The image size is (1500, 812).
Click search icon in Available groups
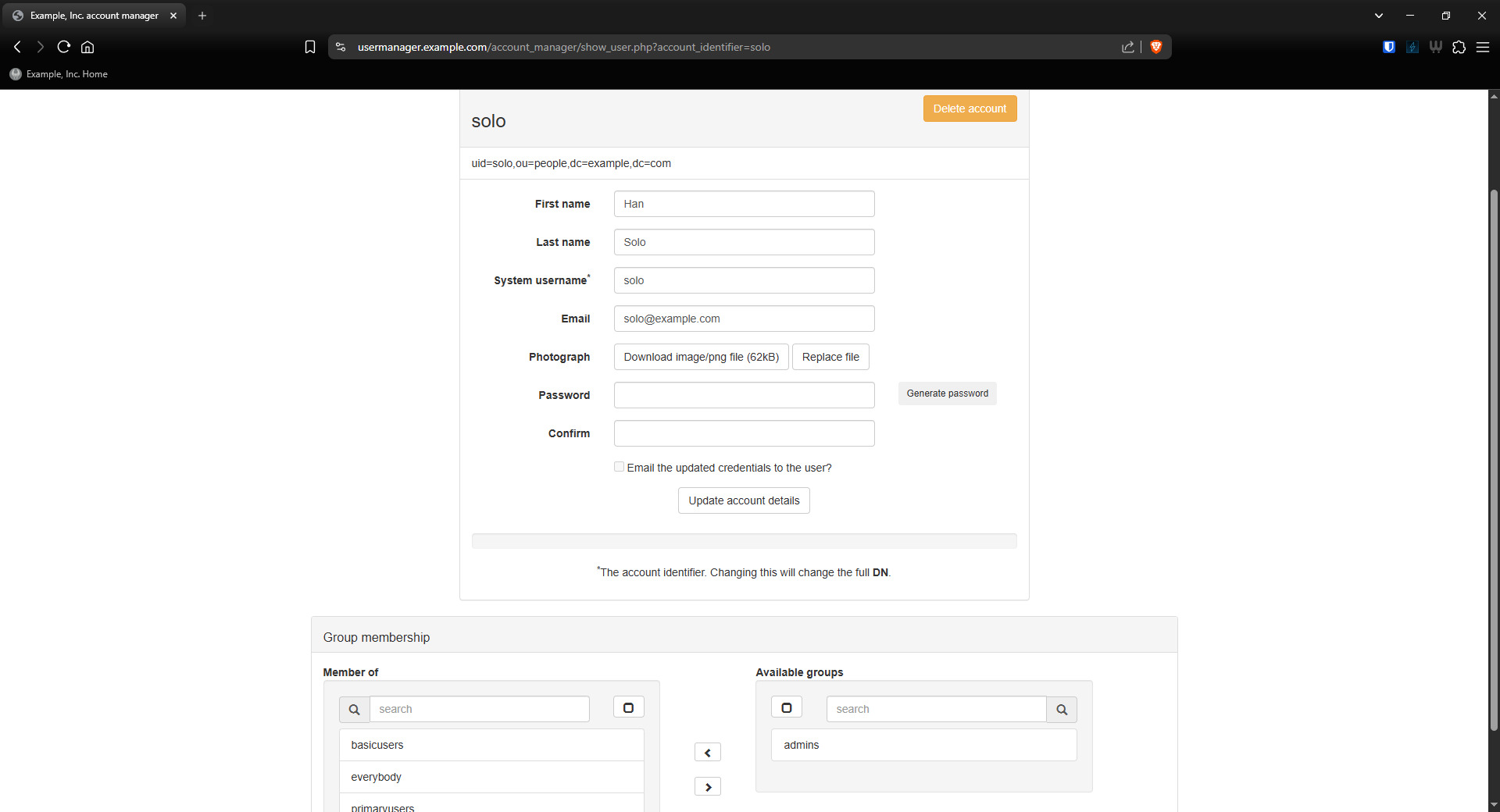tap(1061, 709)
